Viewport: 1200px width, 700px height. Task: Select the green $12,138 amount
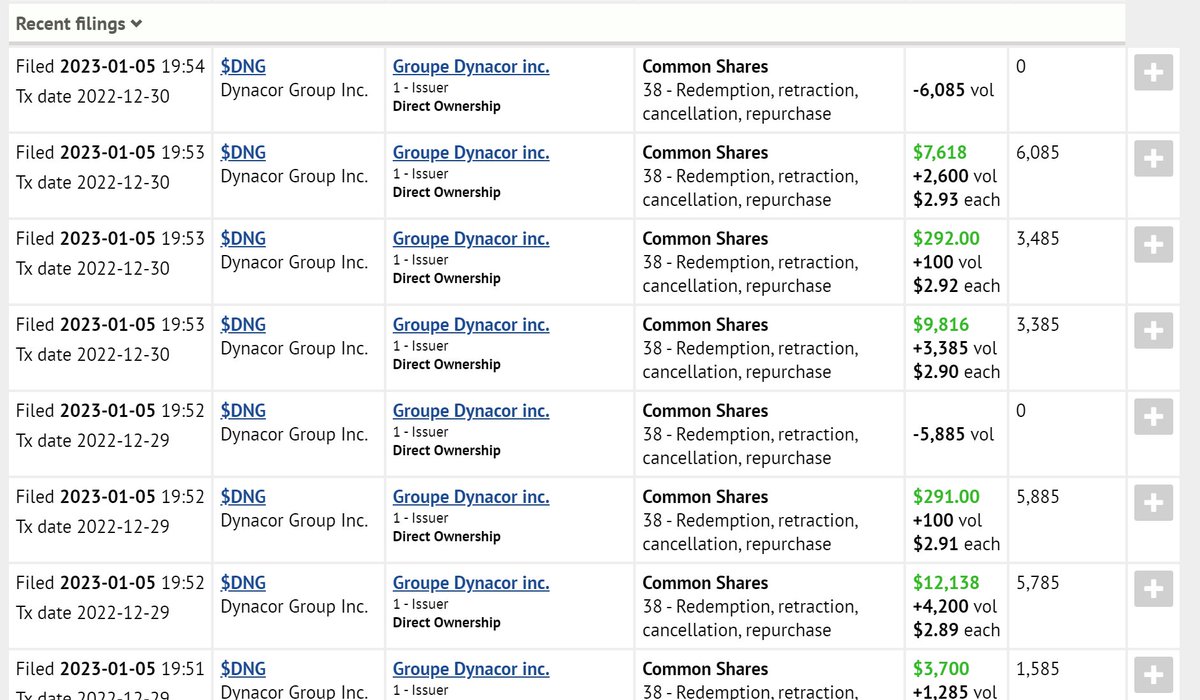[946, 583]
